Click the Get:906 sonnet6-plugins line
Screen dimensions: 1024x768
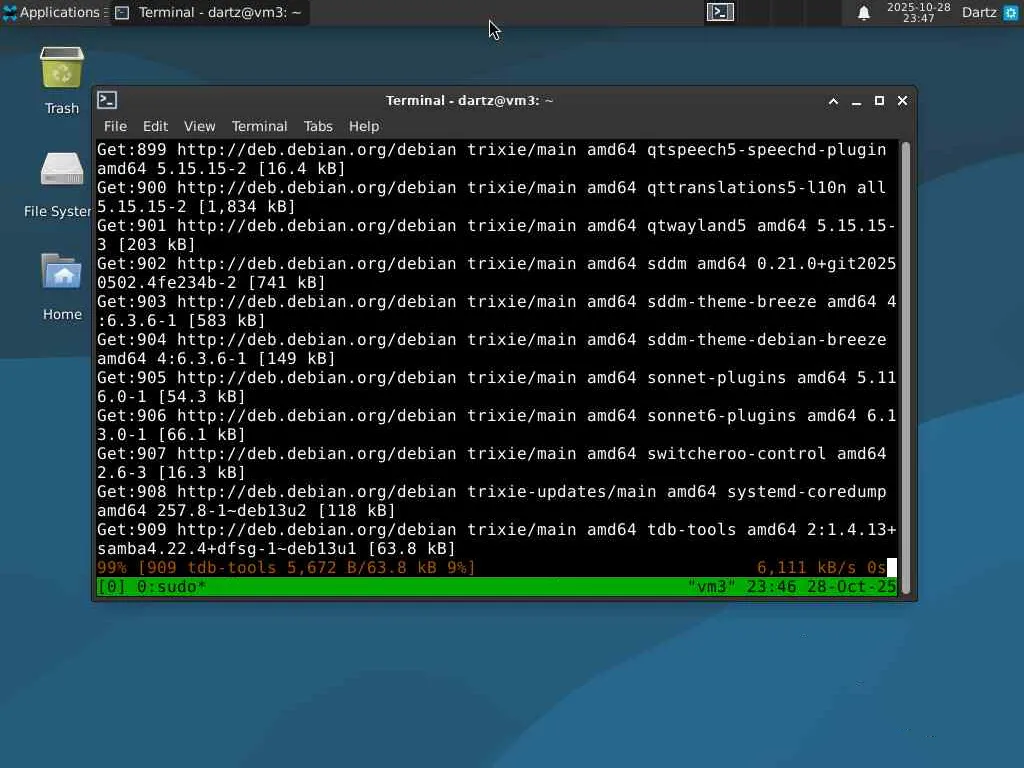point(496,424)
